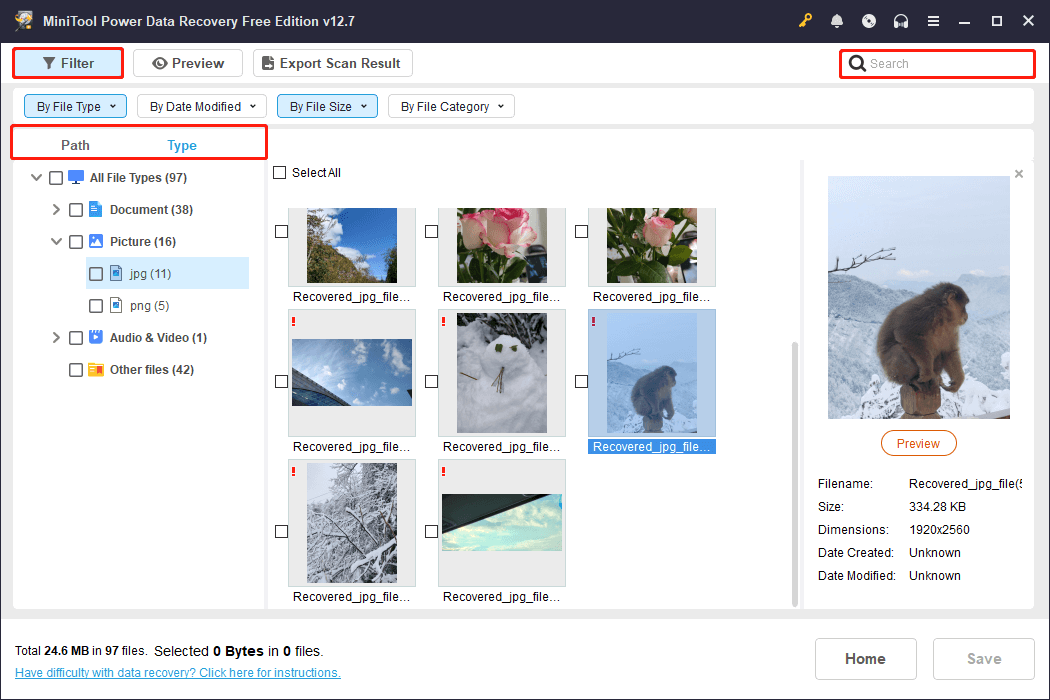1050x700 pixels.
Task: Switch to the Type tab
Action: tap(182, 145)
